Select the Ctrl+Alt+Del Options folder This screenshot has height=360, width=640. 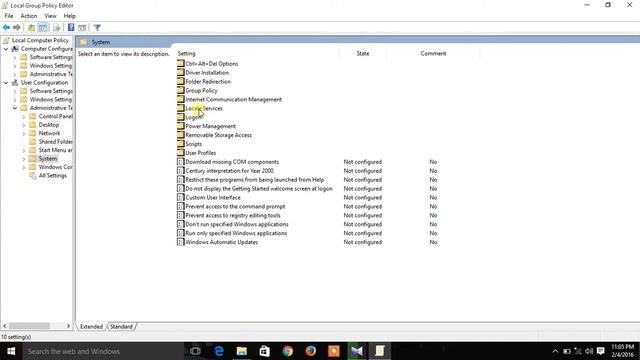[x=211, y=64]
